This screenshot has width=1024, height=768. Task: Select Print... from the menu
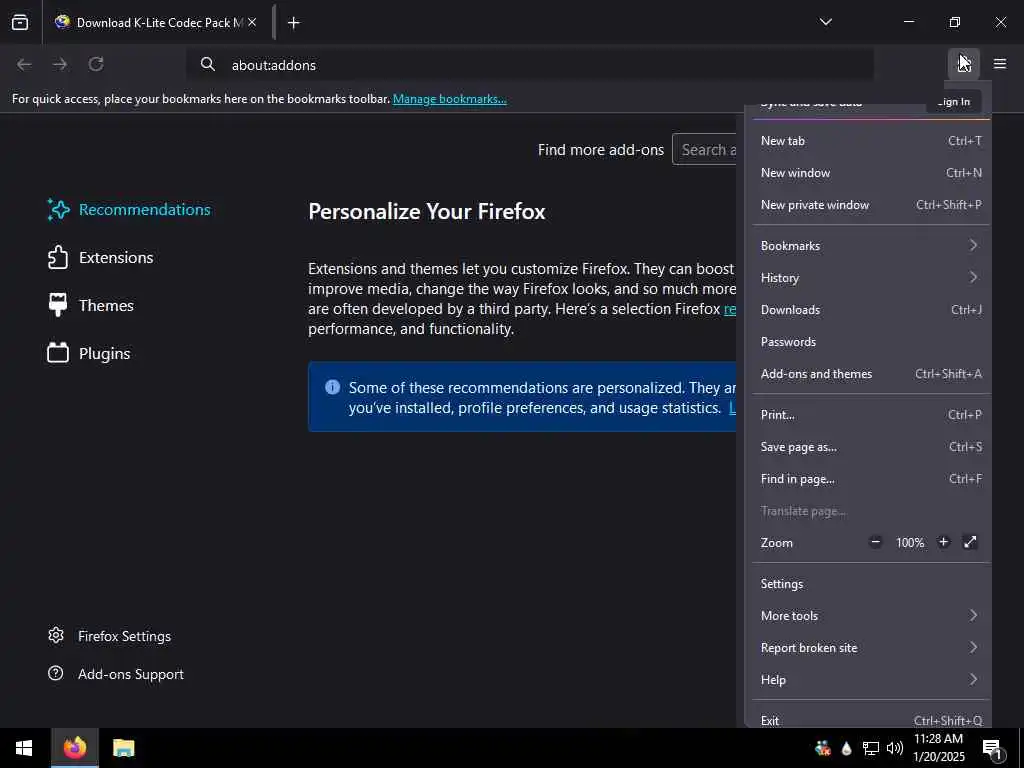point(871,415)
